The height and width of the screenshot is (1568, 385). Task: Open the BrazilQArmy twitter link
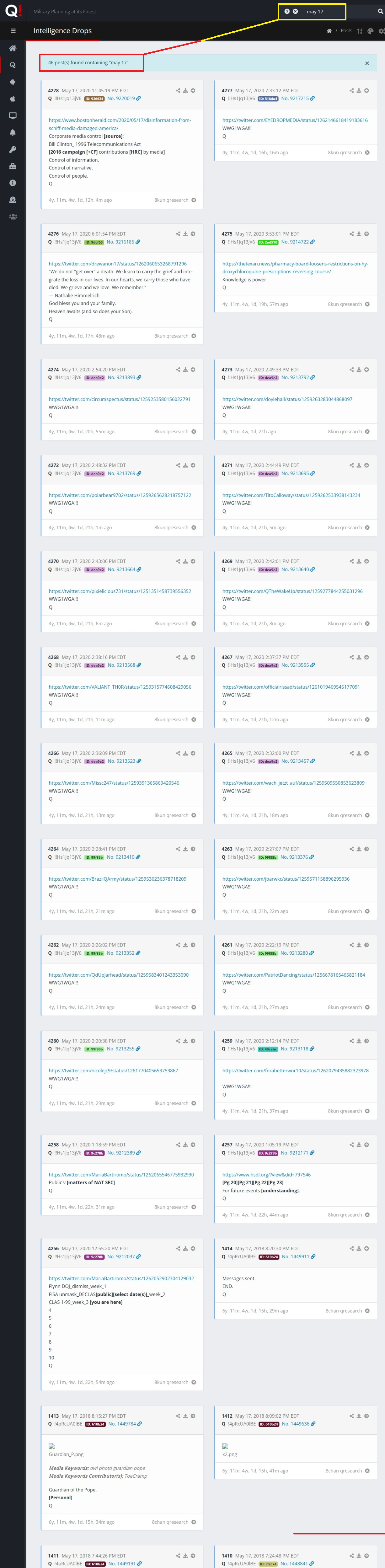pos(118,879)
